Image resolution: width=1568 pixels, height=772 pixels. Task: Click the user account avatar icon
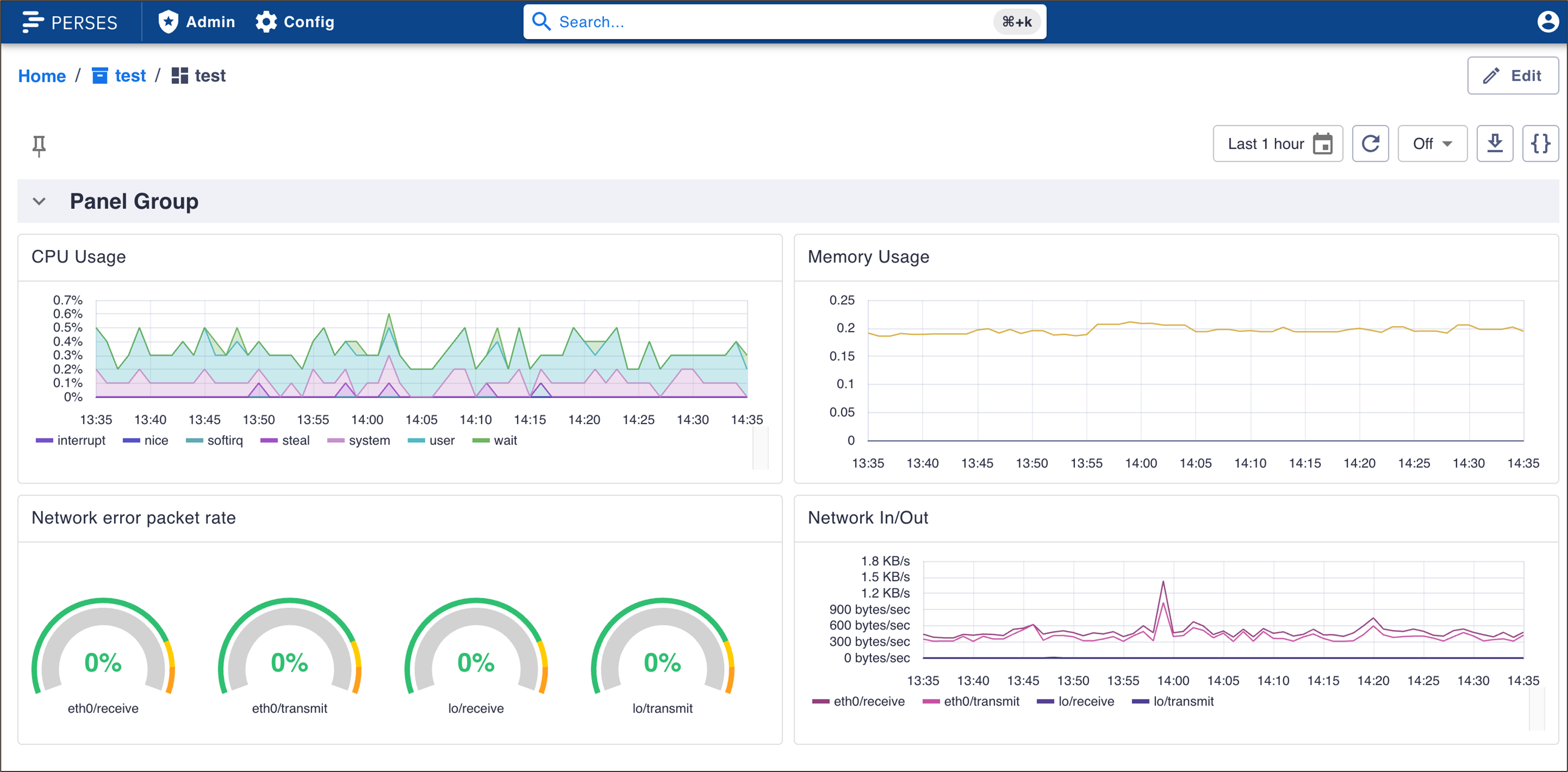coord(1547,22)
